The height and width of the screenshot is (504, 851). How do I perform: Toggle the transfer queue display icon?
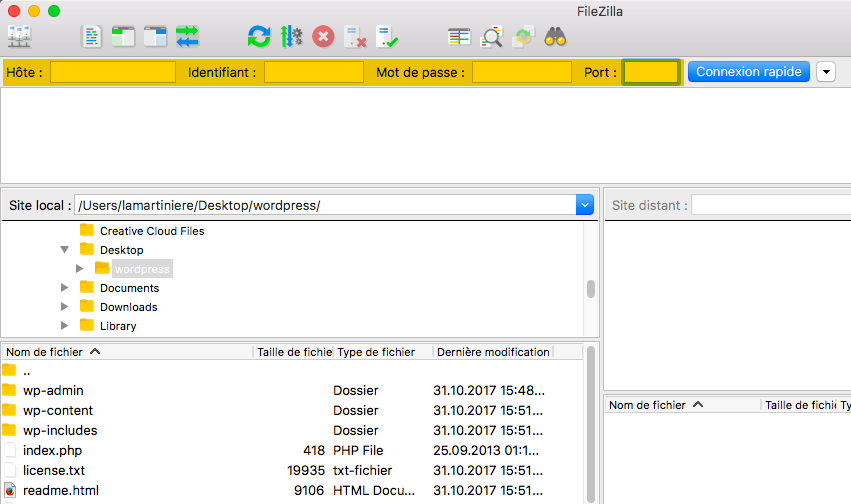tap(187, 37)
